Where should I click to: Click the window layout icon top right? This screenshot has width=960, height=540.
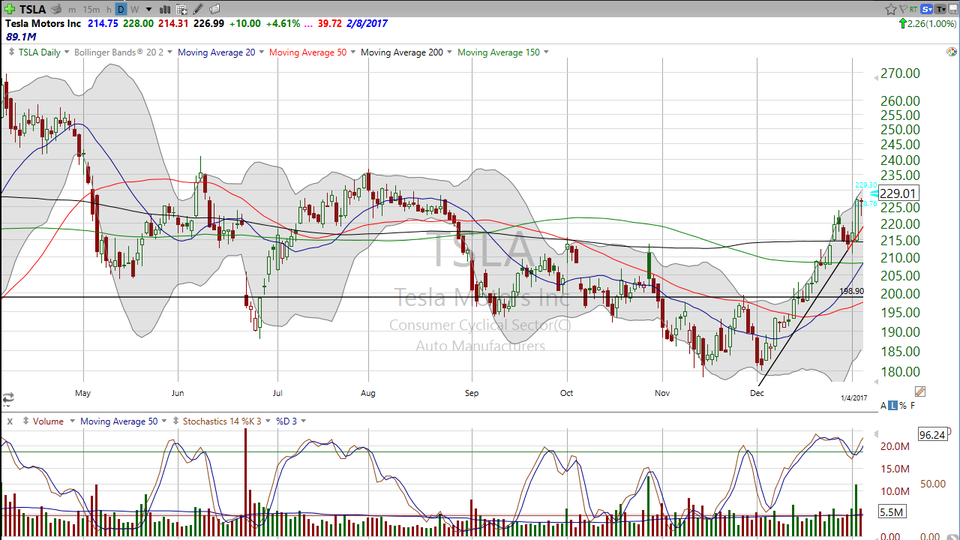(x=953, y=9)
